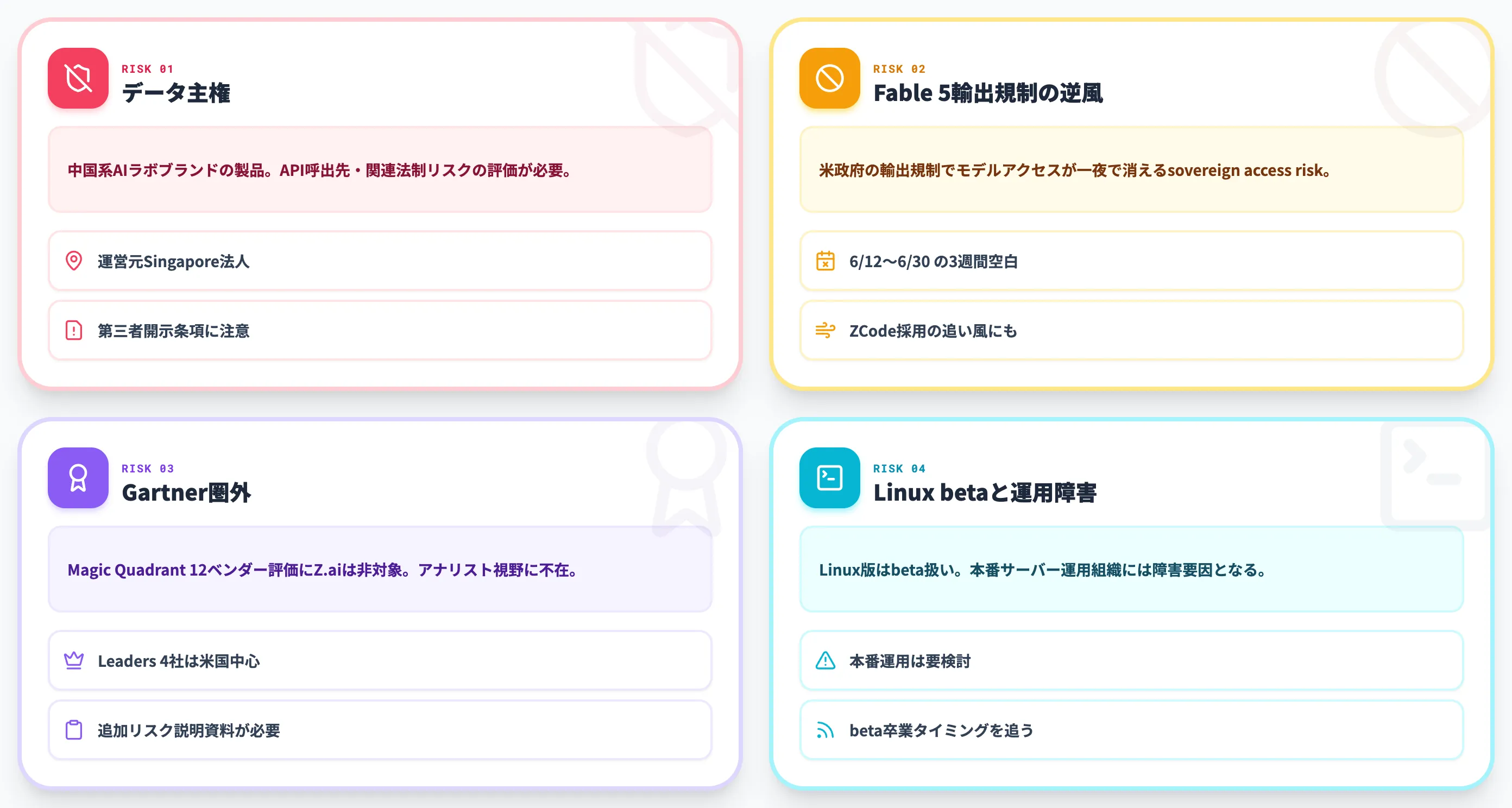This screenshot has height=808, width=1512.
Task: Click the 第三者開示条項に注意 text
Action: (x=174, y=330)
